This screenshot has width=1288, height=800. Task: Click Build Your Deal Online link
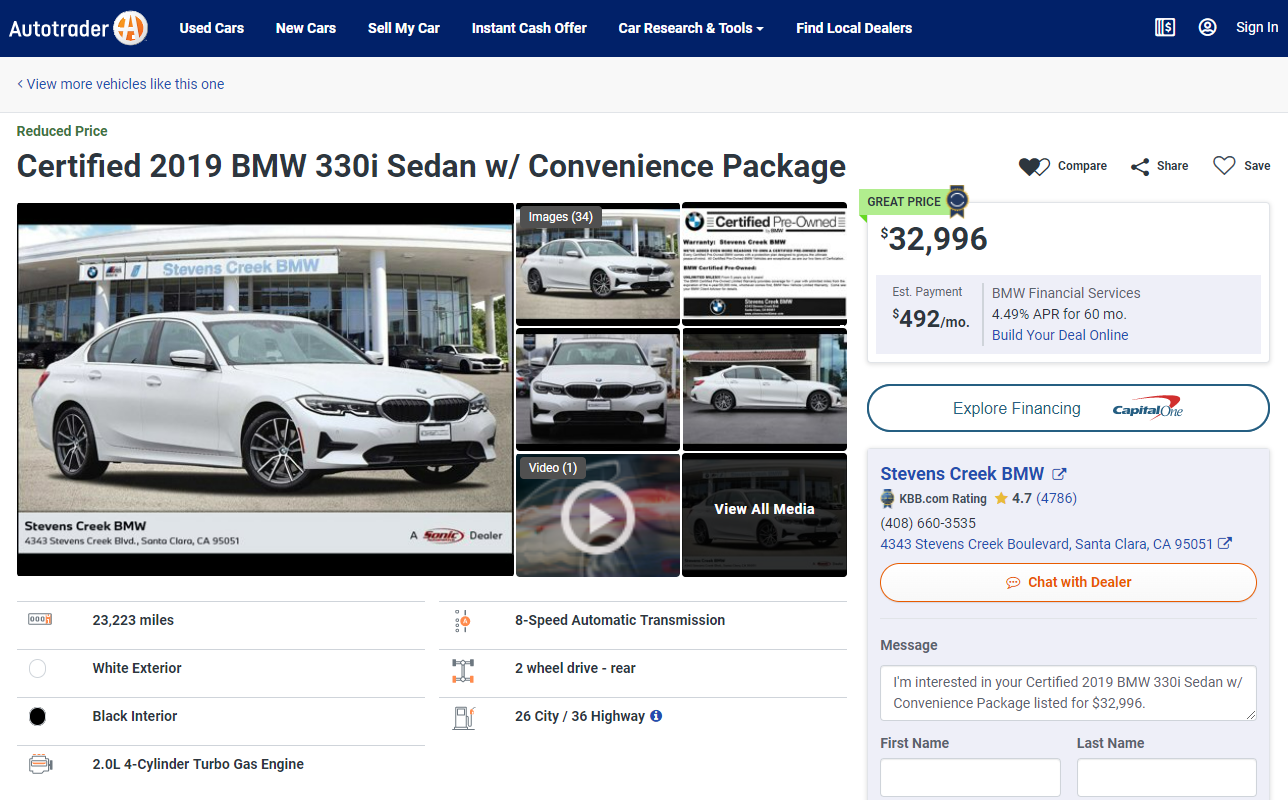[x=1060, y=335]
